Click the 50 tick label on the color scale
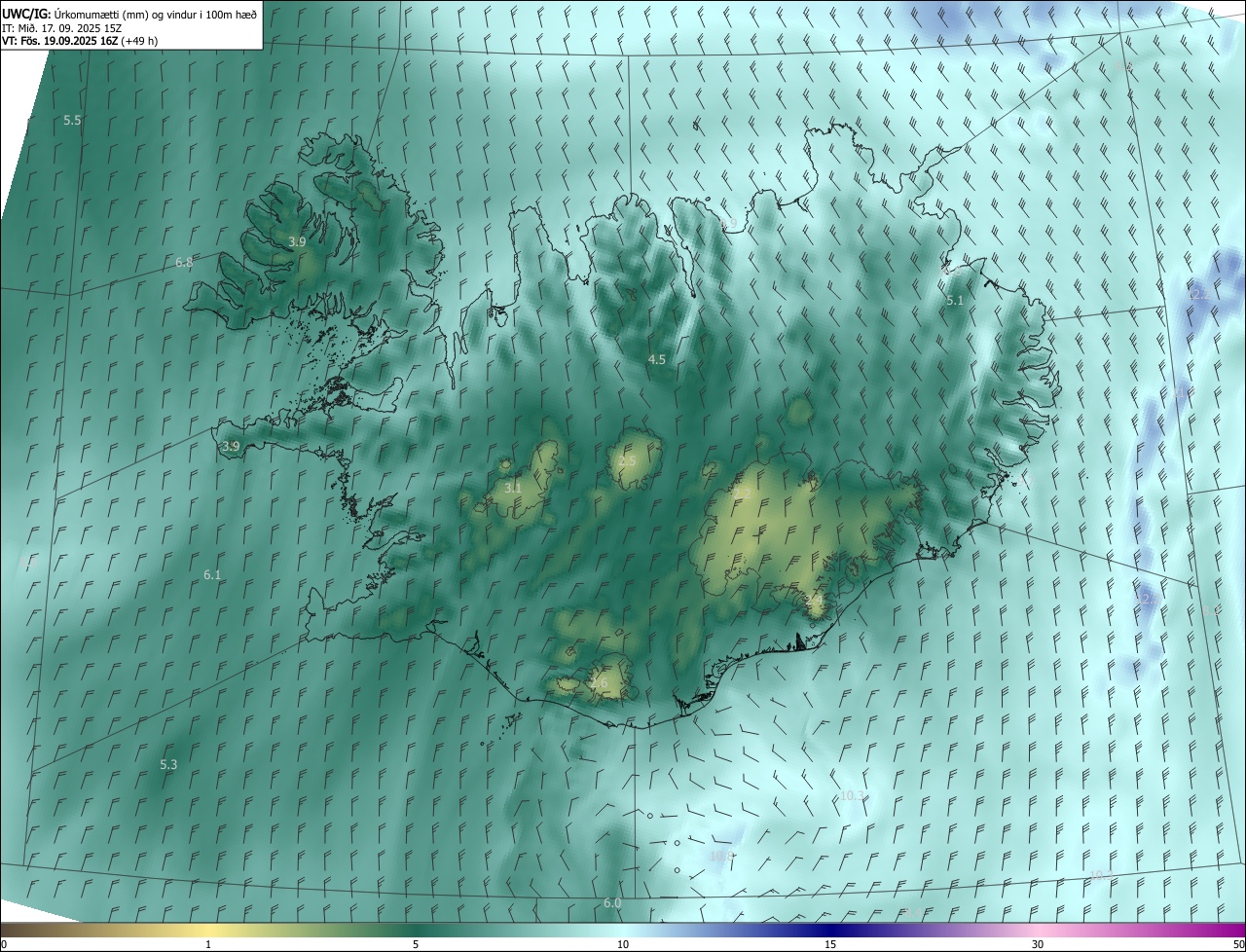The image size is (1246, 952). tap(1237, 944)
